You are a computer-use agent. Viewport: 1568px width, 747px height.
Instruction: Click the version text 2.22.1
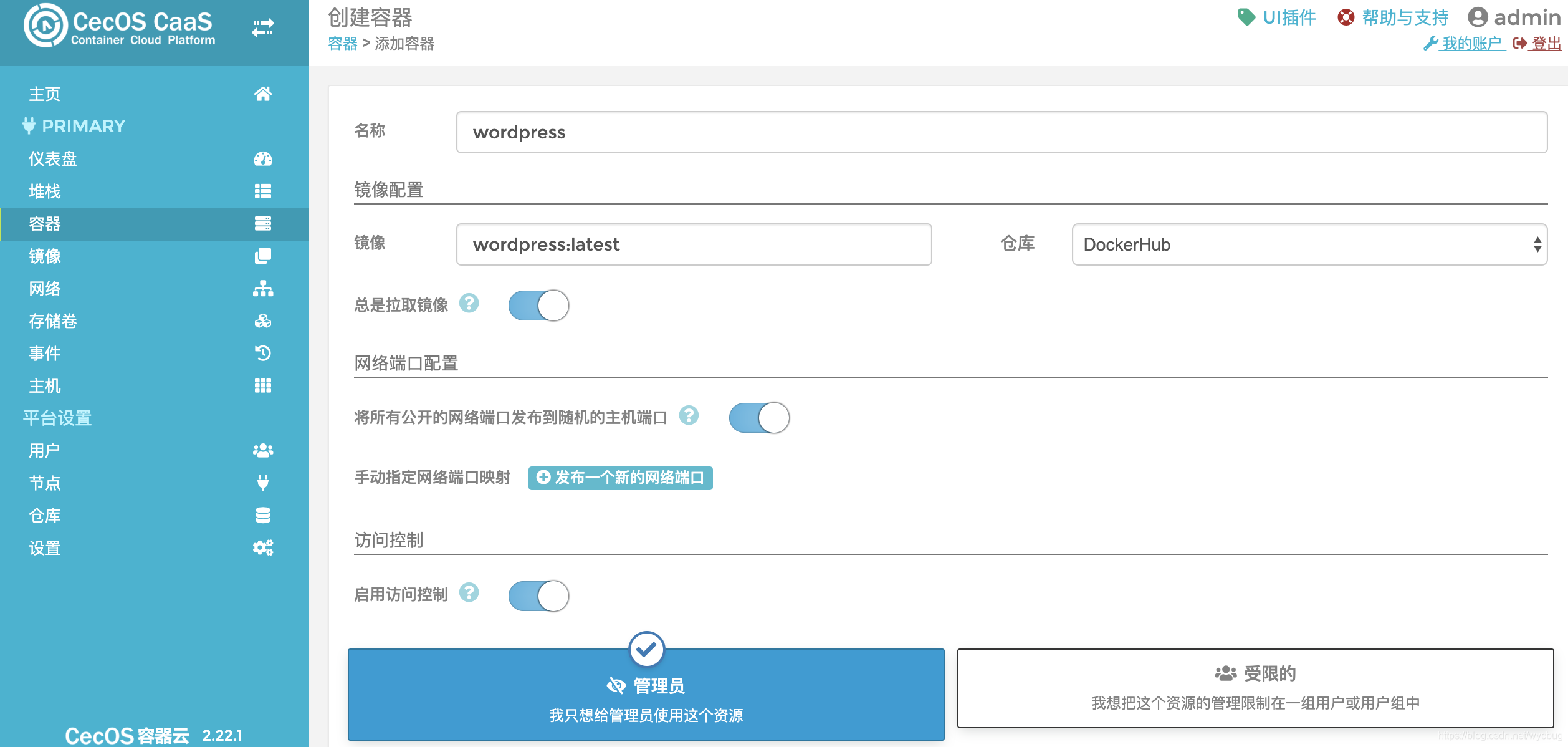click(x=222, y=735)
